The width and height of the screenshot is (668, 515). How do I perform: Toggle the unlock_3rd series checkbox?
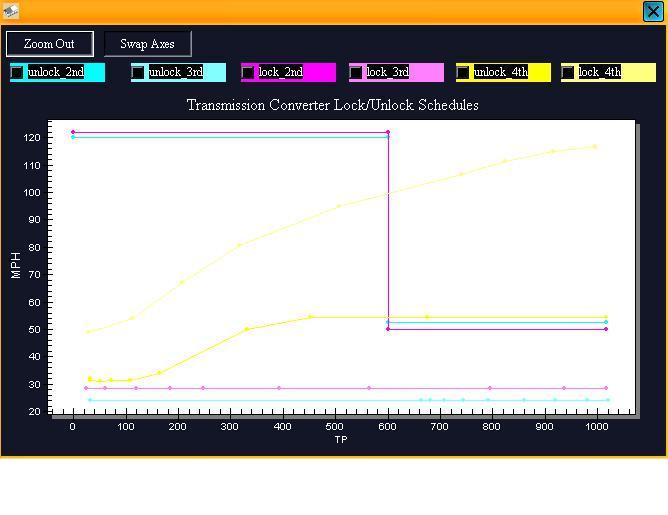[x=138, y=72]
